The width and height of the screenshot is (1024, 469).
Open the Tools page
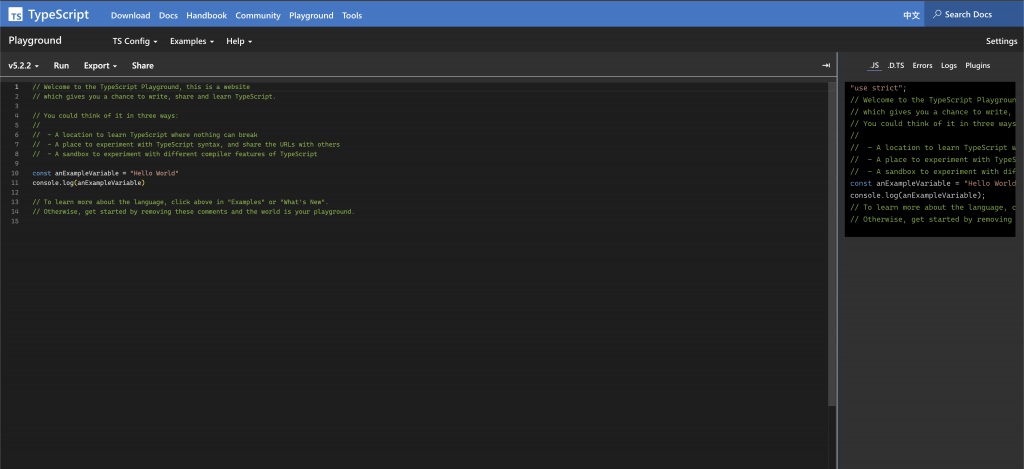[x=352, y=15]
